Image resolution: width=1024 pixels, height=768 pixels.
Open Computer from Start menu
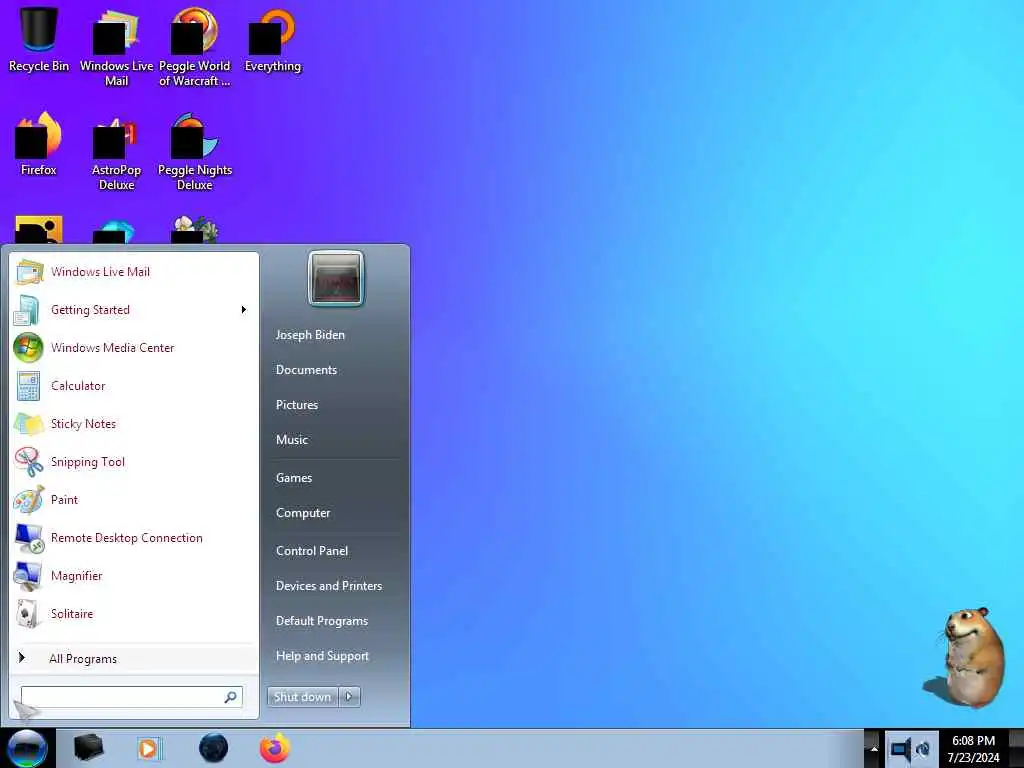(x=303, y=513)
